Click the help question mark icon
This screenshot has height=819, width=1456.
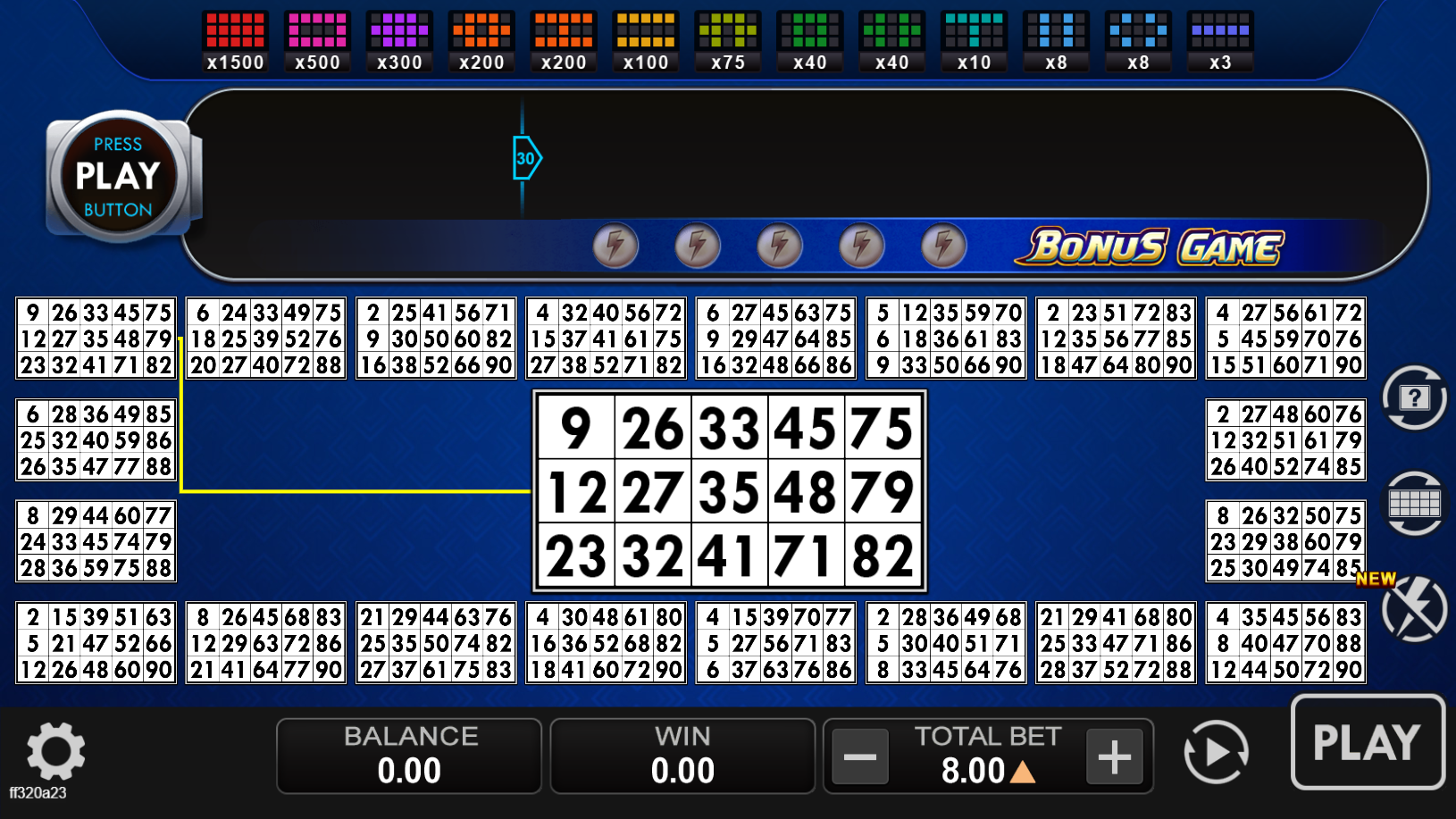[x=1414, y=397]
